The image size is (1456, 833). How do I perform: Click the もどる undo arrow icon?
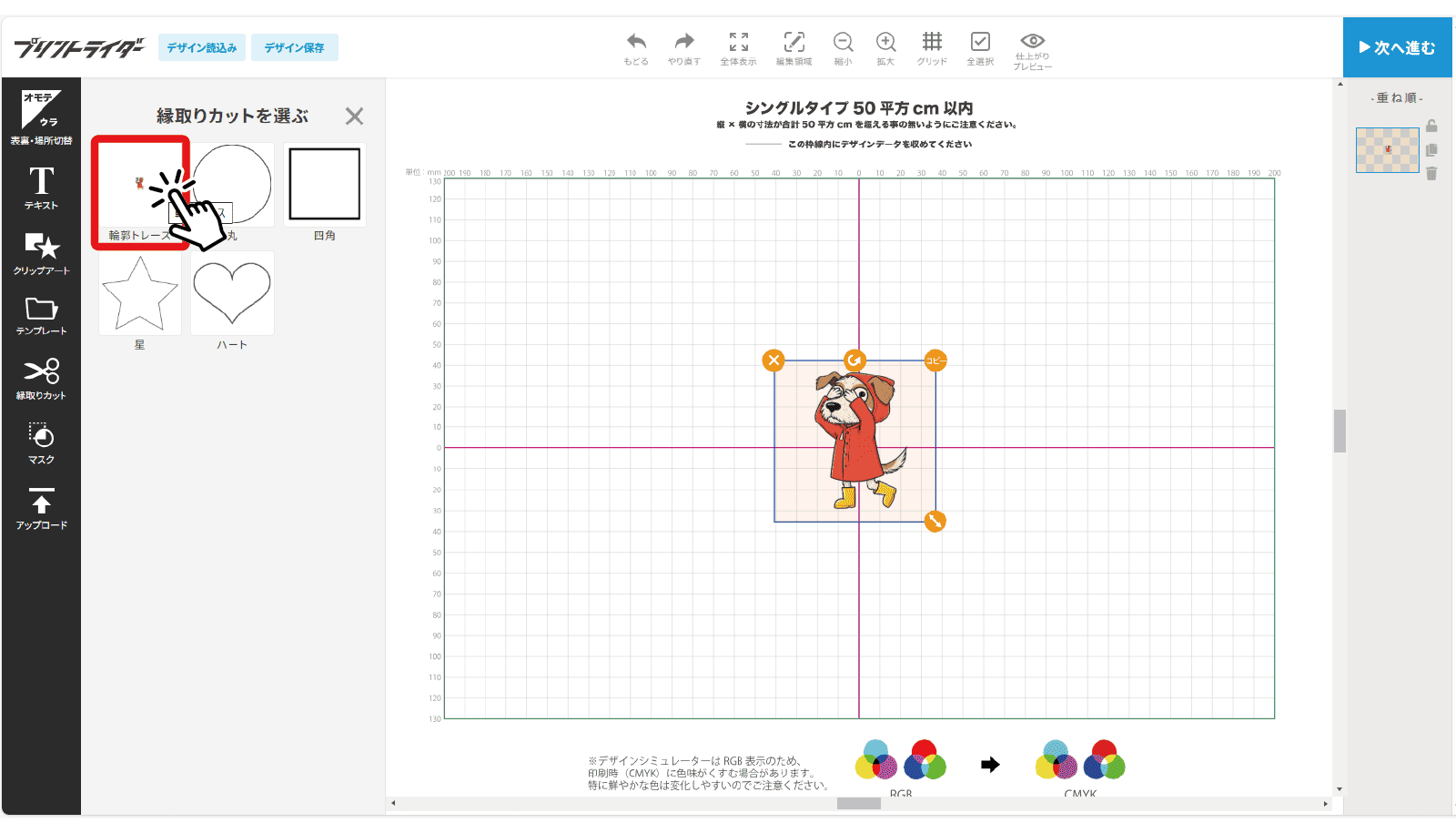636,43
